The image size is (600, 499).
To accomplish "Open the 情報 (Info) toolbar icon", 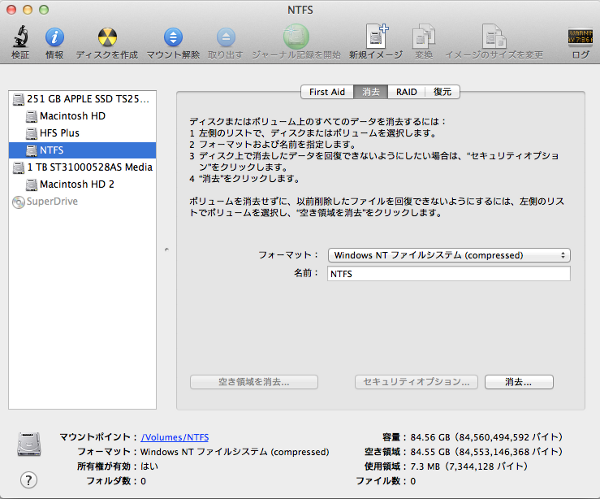I will (53, 38).
